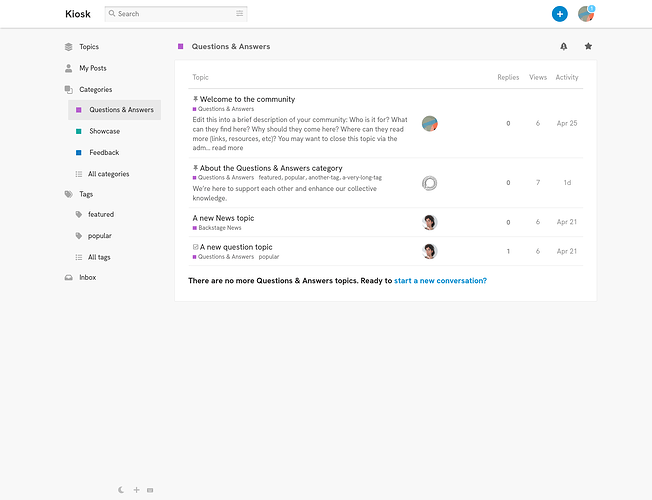
Task: Select the featured tag in sidebar
Action: tap(101, 214)
